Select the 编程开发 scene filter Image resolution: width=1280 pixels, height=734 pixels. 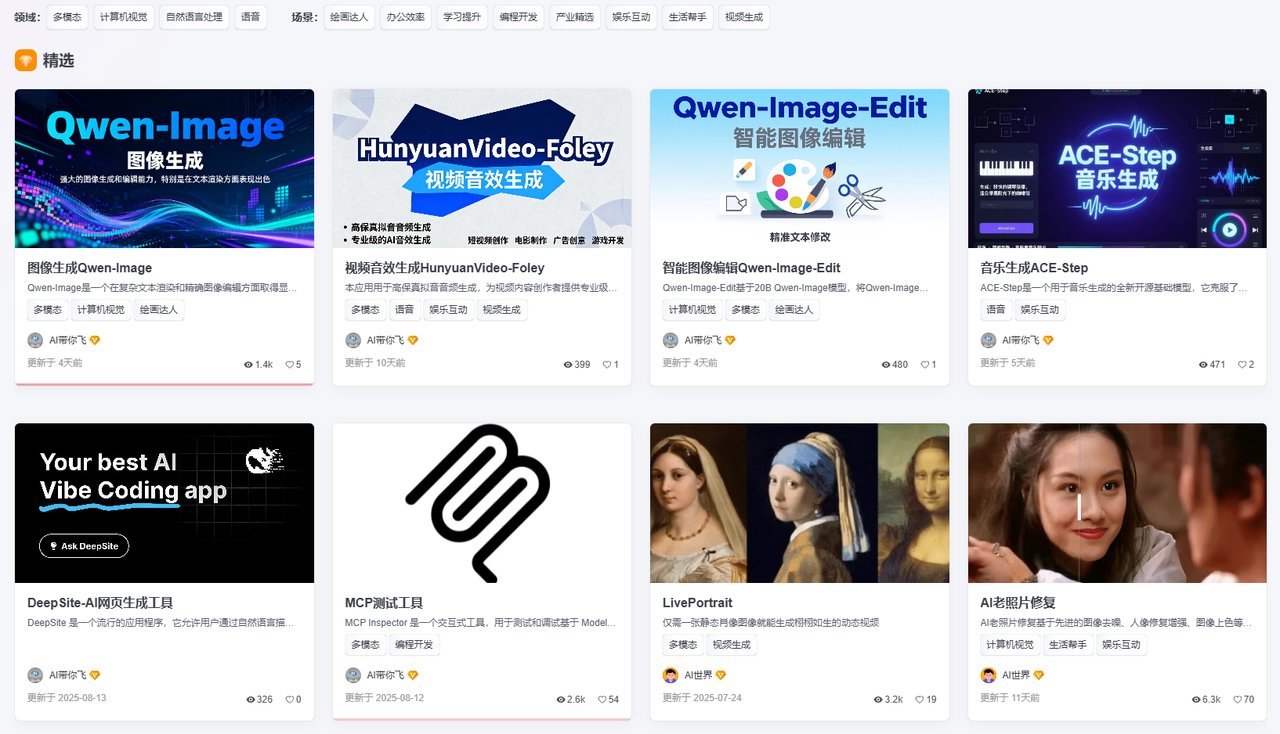(518, 17)
